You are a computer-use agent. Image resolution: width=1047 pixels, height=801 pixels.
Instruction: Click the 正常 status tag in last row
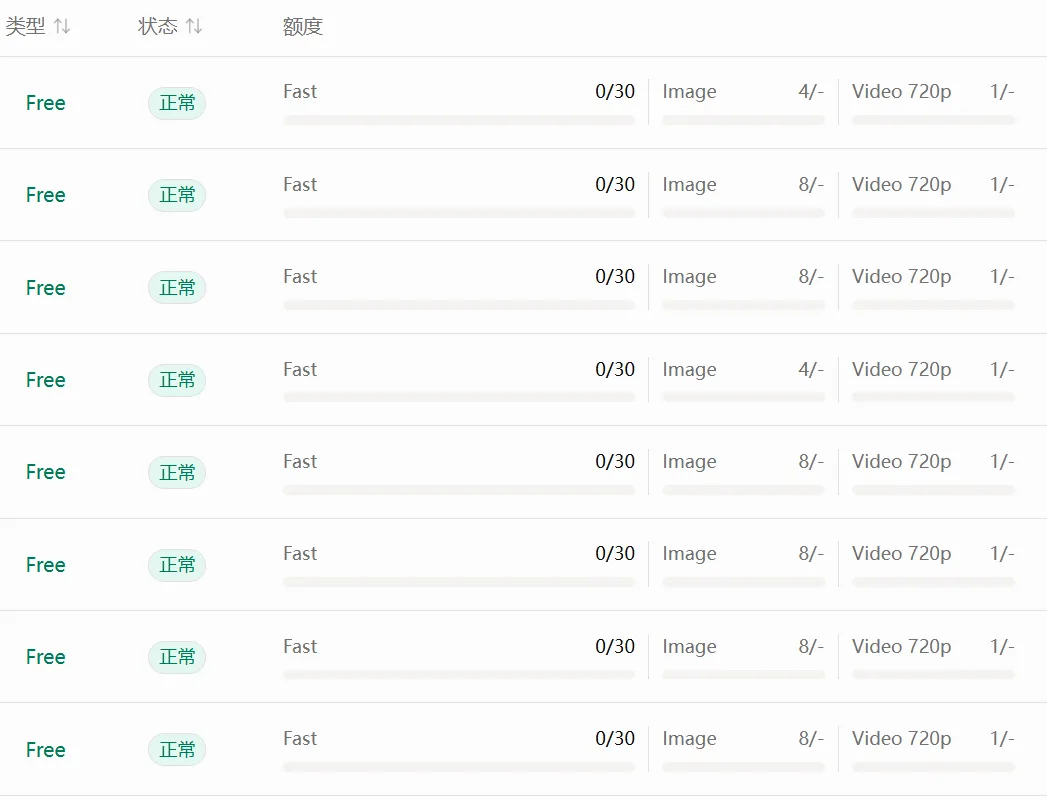pyautogui.click(x=177, y=750)
